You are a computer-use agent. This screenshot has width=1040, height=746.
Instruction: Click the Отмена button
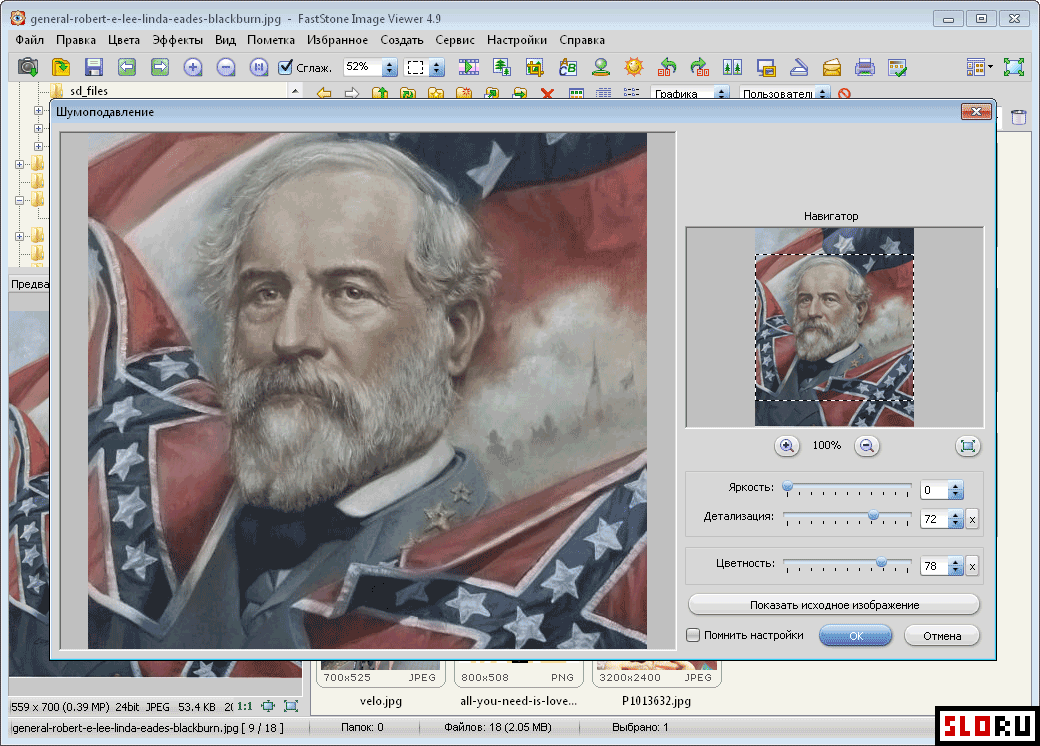tap(942, 635)
